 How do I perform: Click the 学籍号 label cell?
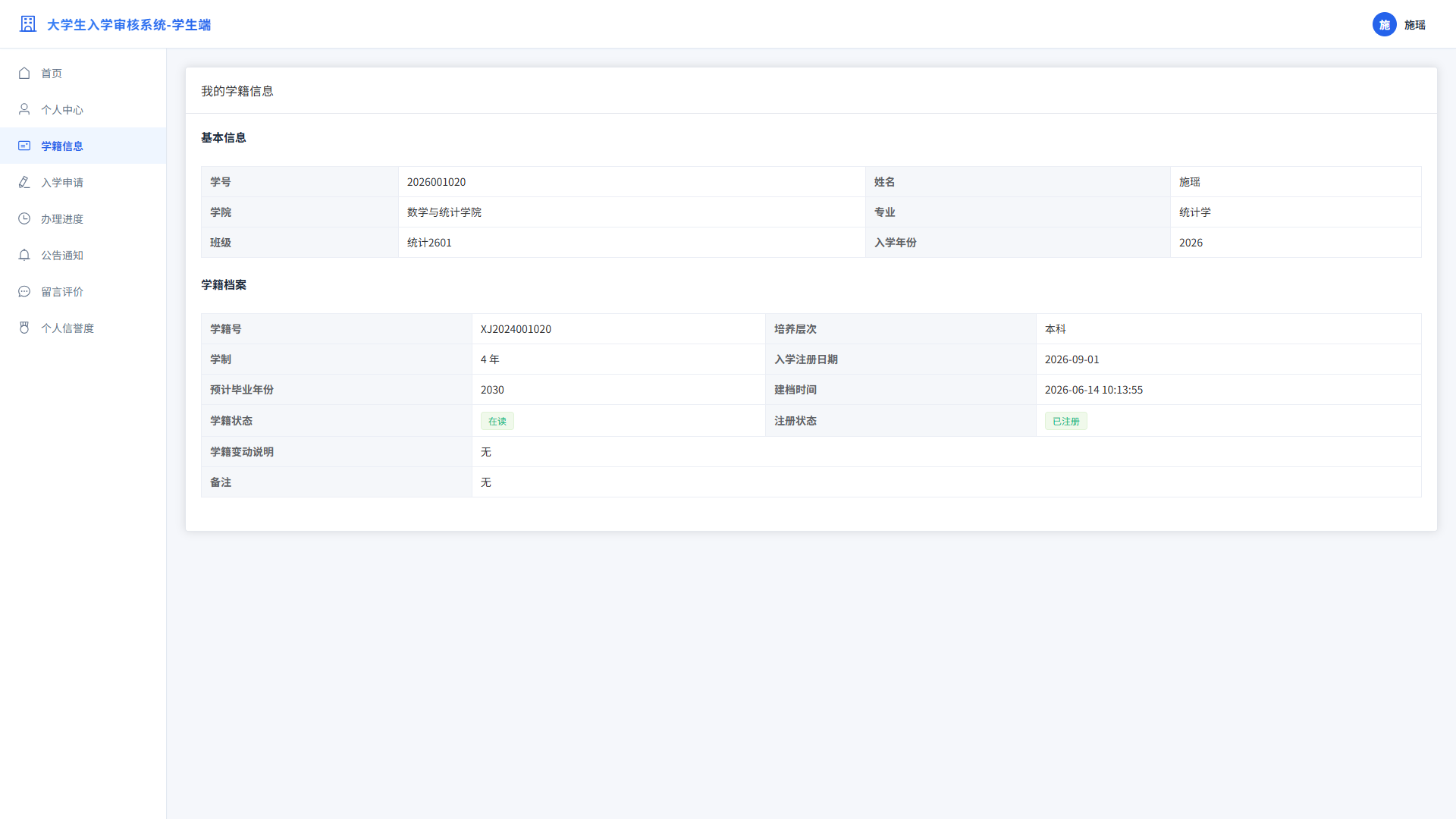pyautogui.click(x=337, y=329)
